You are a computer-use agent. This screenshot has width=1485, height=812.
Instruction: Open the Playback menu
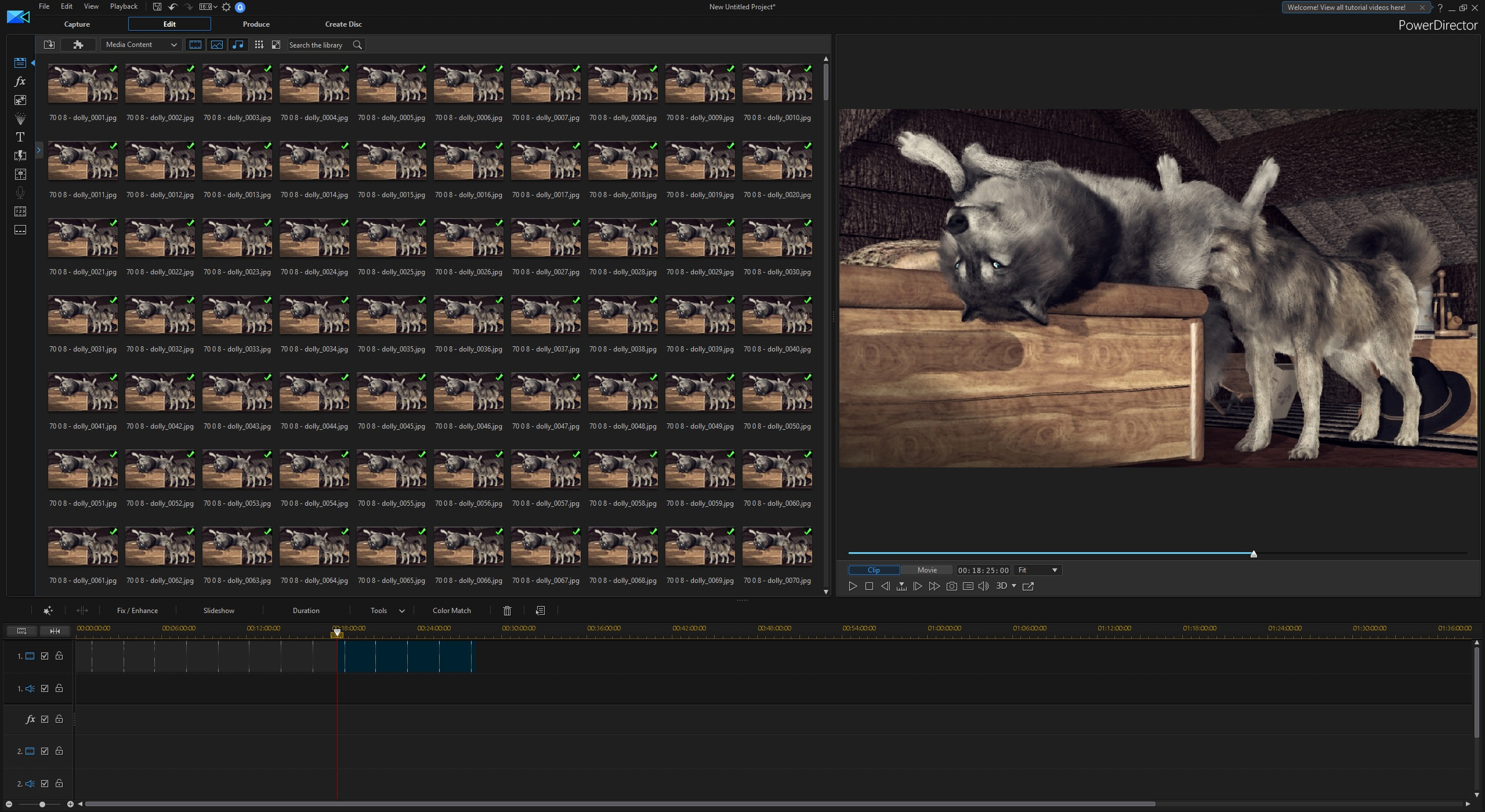click(x=124, y=6)
